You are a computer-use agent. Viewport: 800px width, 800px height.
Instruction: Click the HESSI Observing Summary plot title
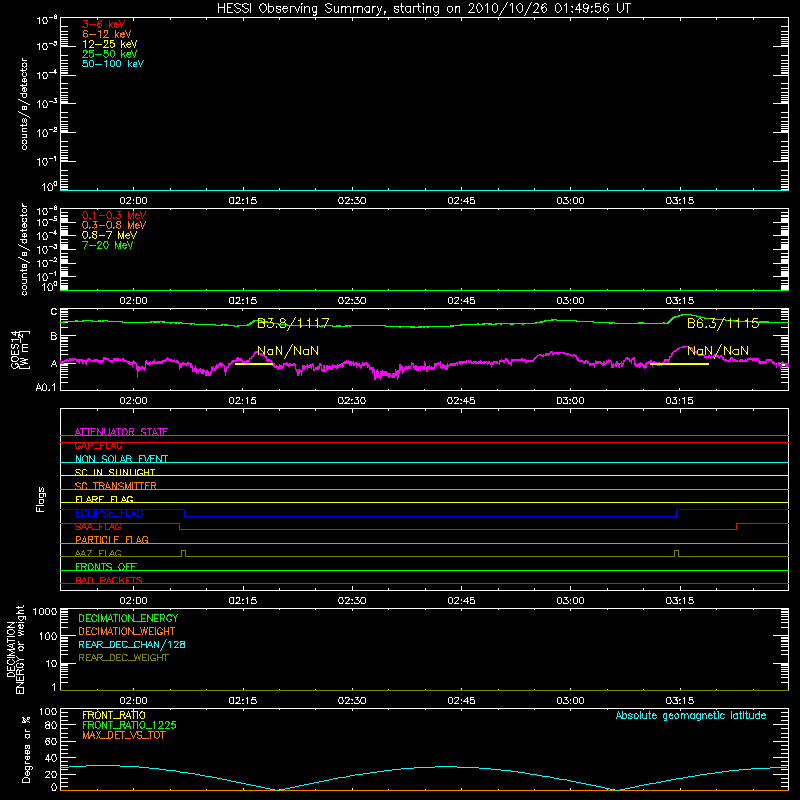coord(423,9)
